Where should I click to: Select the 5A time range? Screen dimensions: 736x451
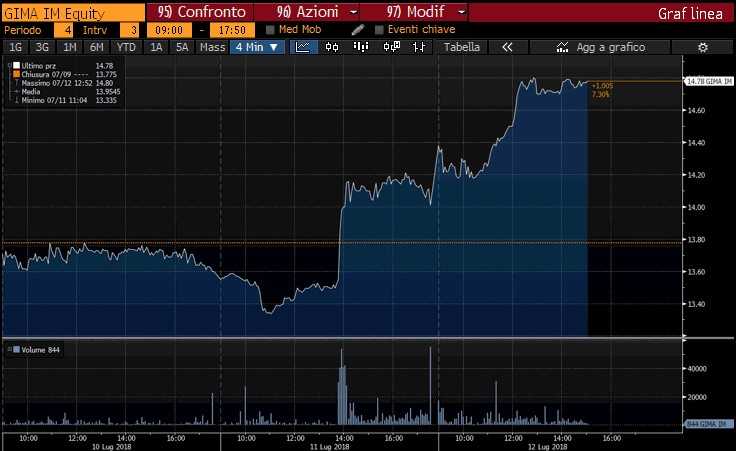pyautogui.click(x=182, y=47)
